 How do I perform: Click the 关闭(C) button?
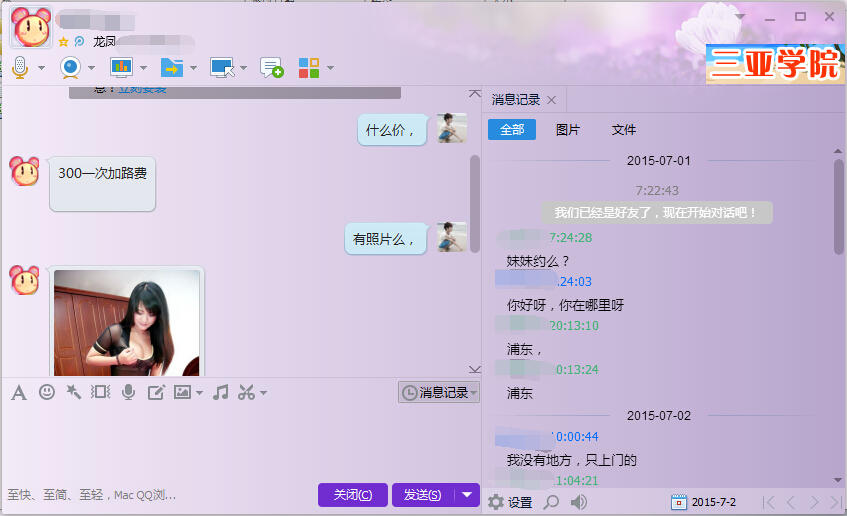point(353,495)
